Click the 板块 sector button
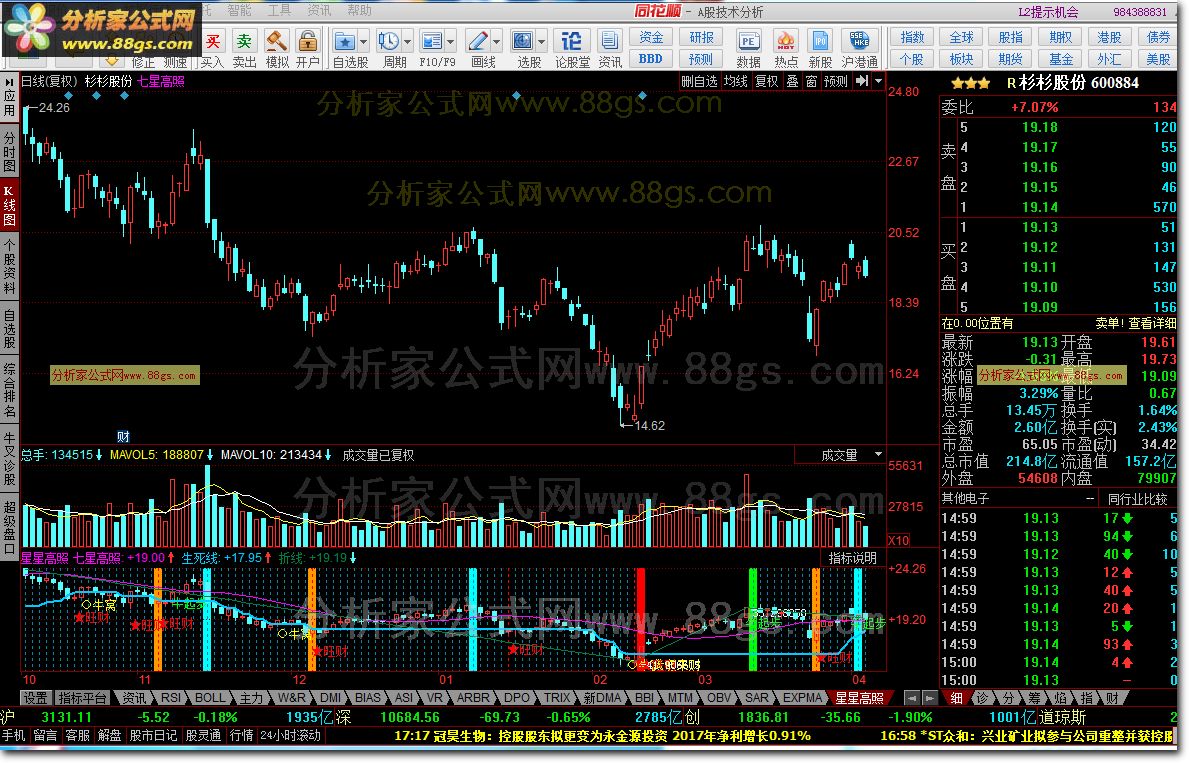The height and width of the screenshot is (763, 1190). [962, 58]
